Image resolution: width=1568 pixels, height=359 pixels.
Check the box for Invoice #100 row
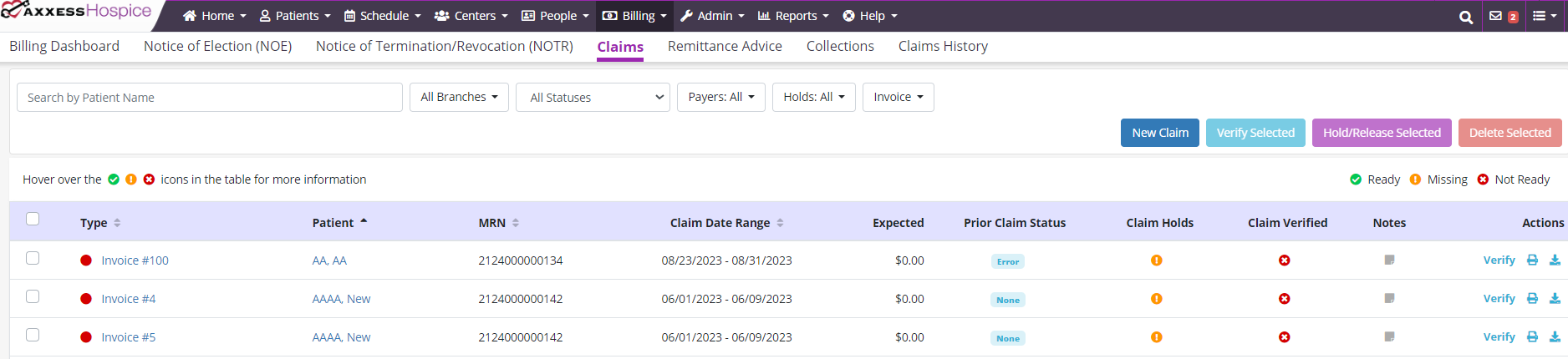[x=33, y=258]
